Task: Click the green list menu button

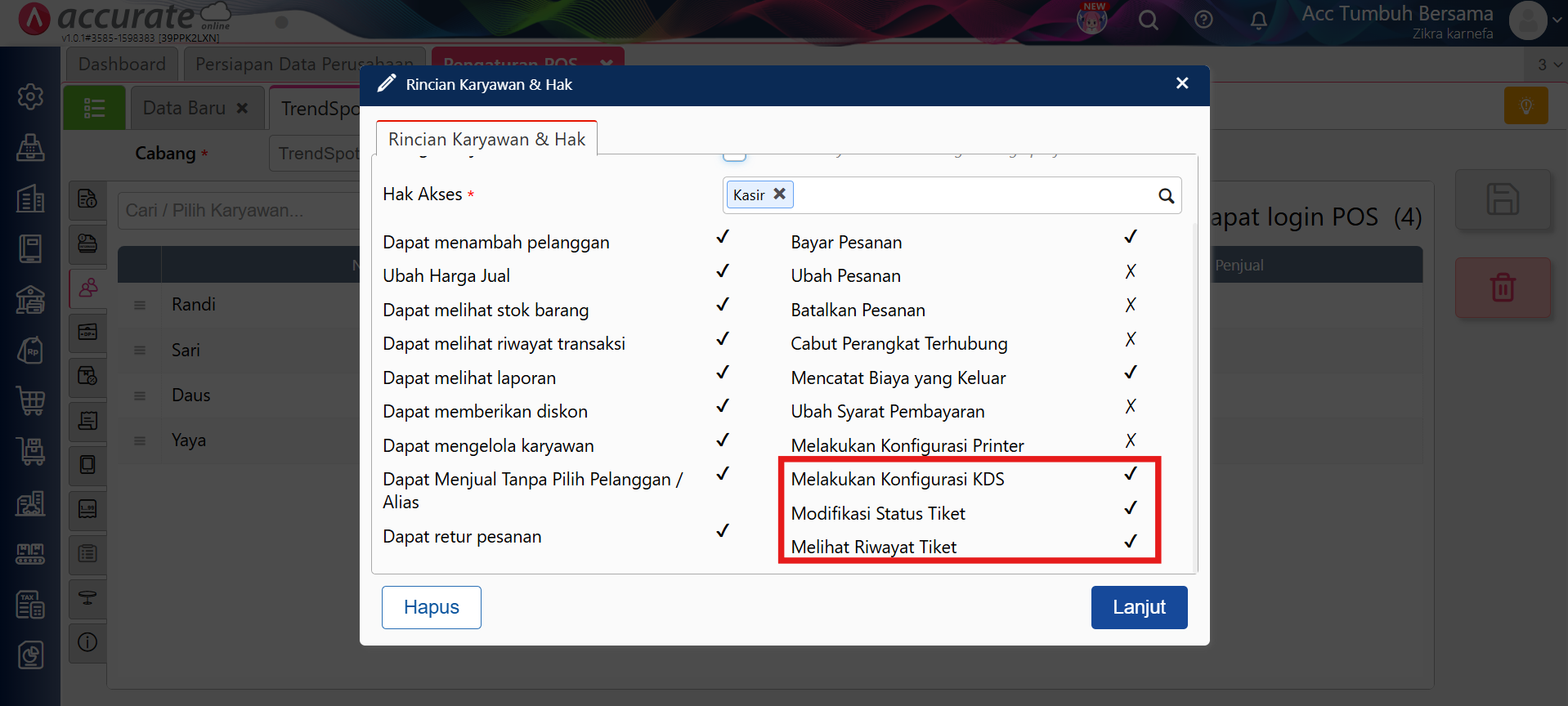Action: [x=94, y=108]
